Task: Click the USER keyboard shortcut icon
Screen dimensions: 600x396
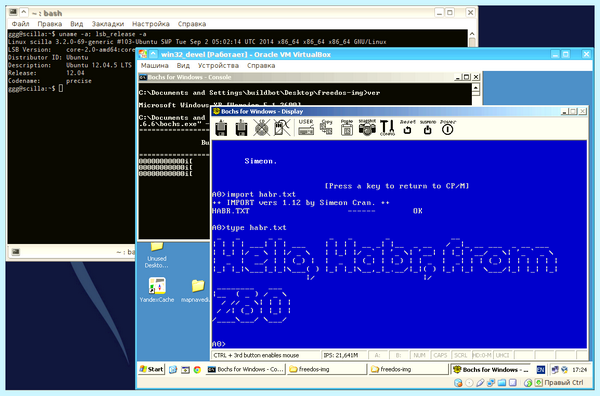Action: click(x=306, y=127)
